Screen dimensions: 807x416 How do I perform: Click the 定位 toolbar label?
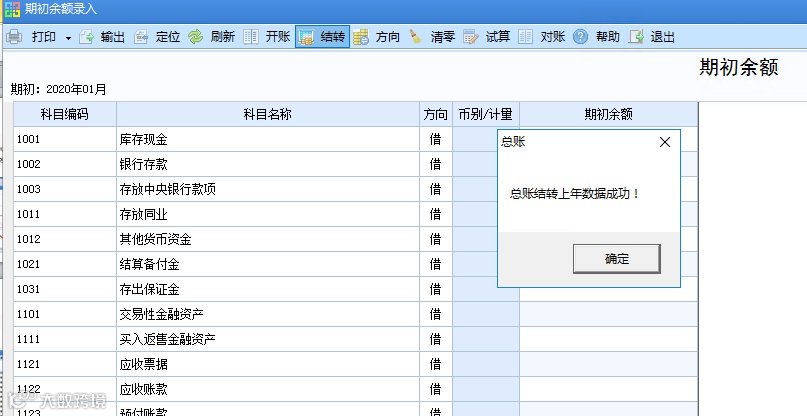[x=168, y=37]
